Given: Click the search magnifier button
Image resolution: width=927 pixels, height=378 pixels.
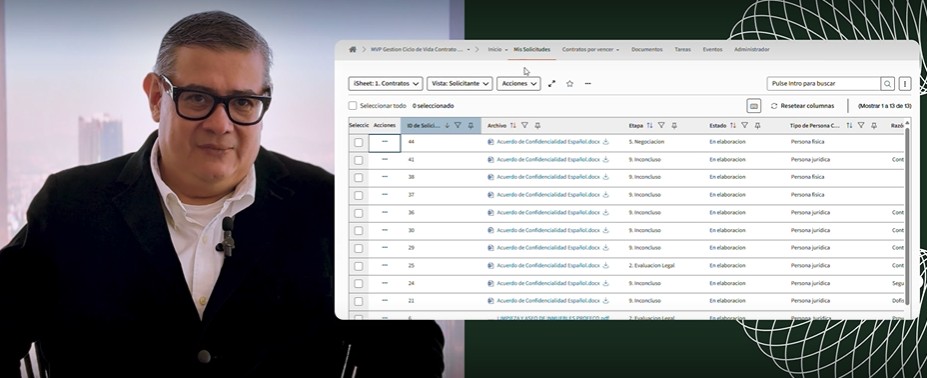Looking at the screenshot, I should pyautogui.click(x=887, y=84).
